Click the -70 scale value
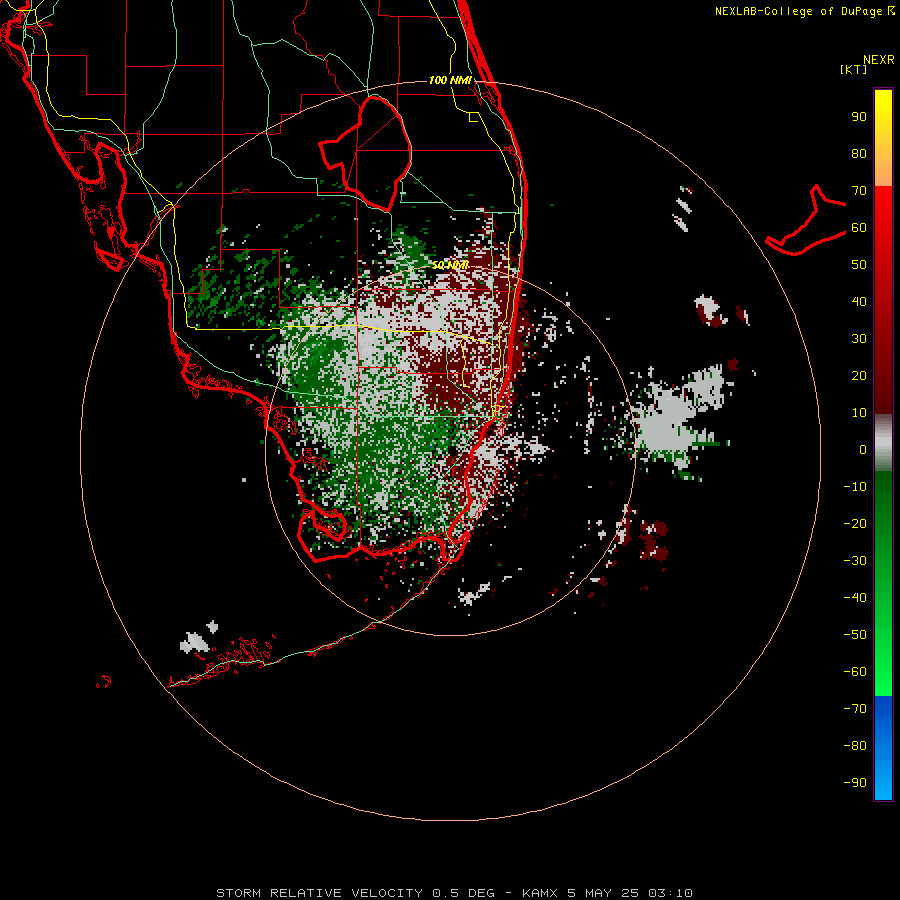Viewport: 900px width, 900px height. point(855,709)
